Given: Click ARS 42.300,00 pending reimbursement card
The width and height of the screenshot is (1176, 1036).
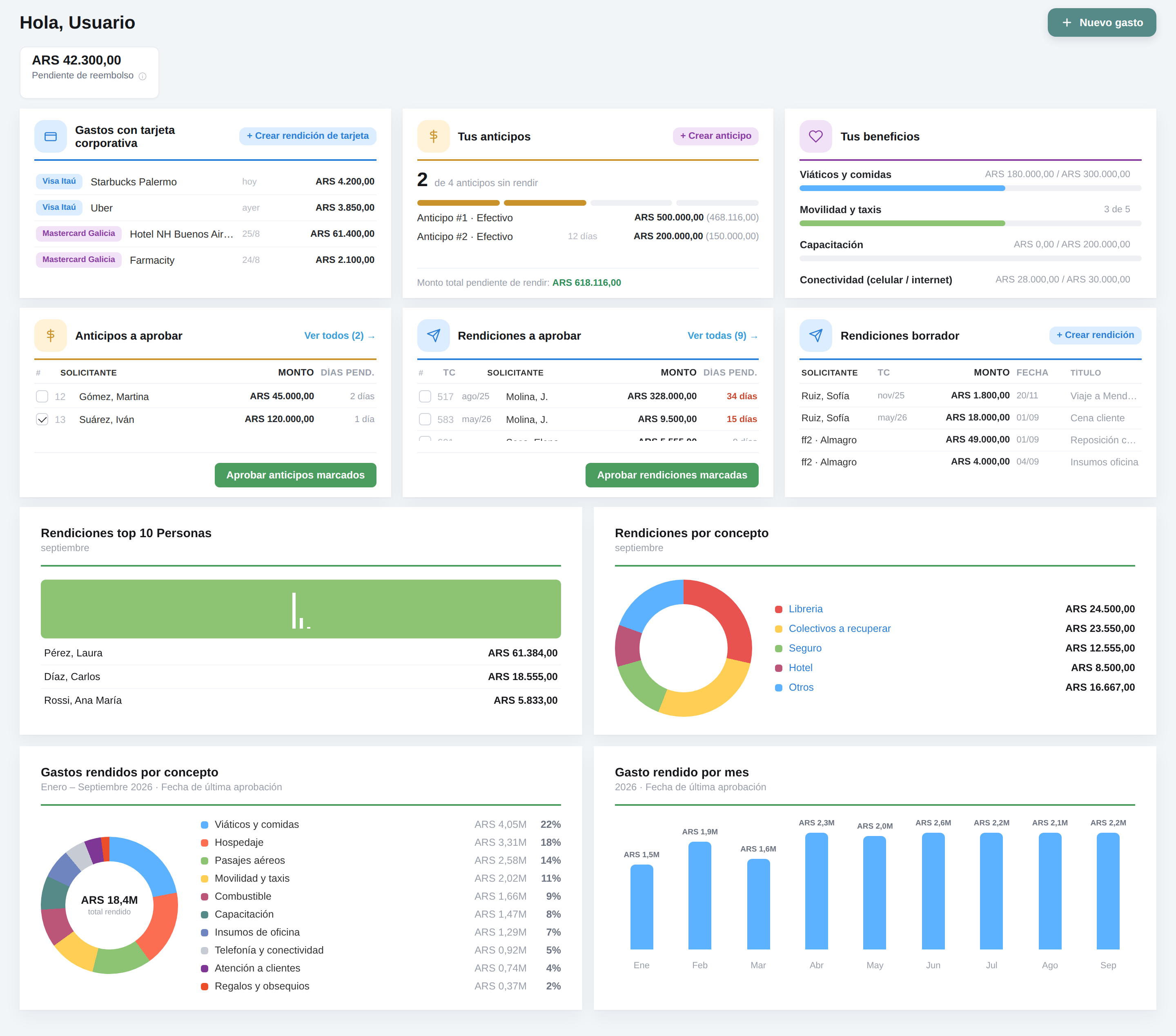Looking at the screenshot, I should tap(89, 73).
